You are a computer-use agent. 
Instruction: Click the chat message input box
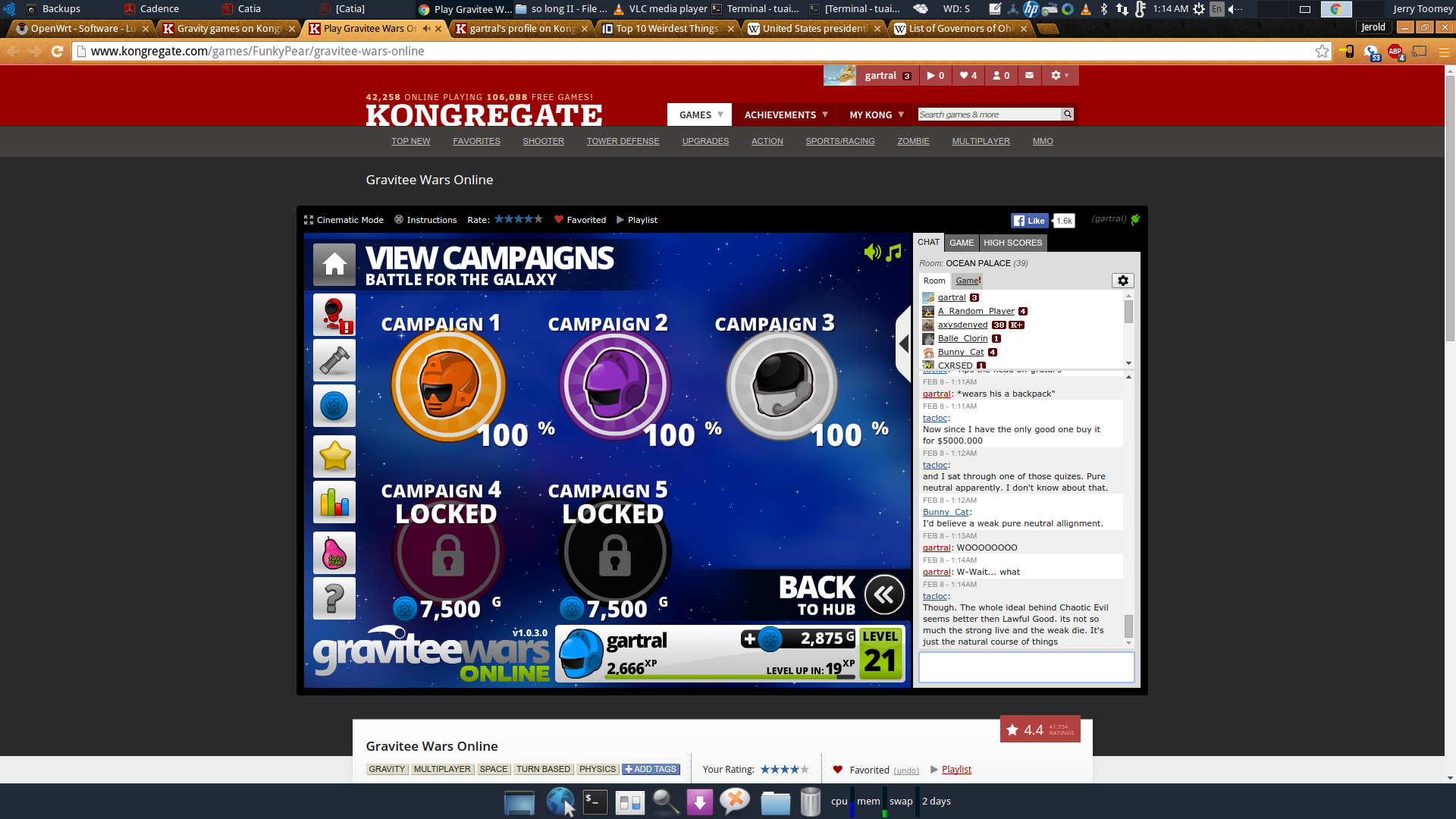click(x=1026, y=667)
